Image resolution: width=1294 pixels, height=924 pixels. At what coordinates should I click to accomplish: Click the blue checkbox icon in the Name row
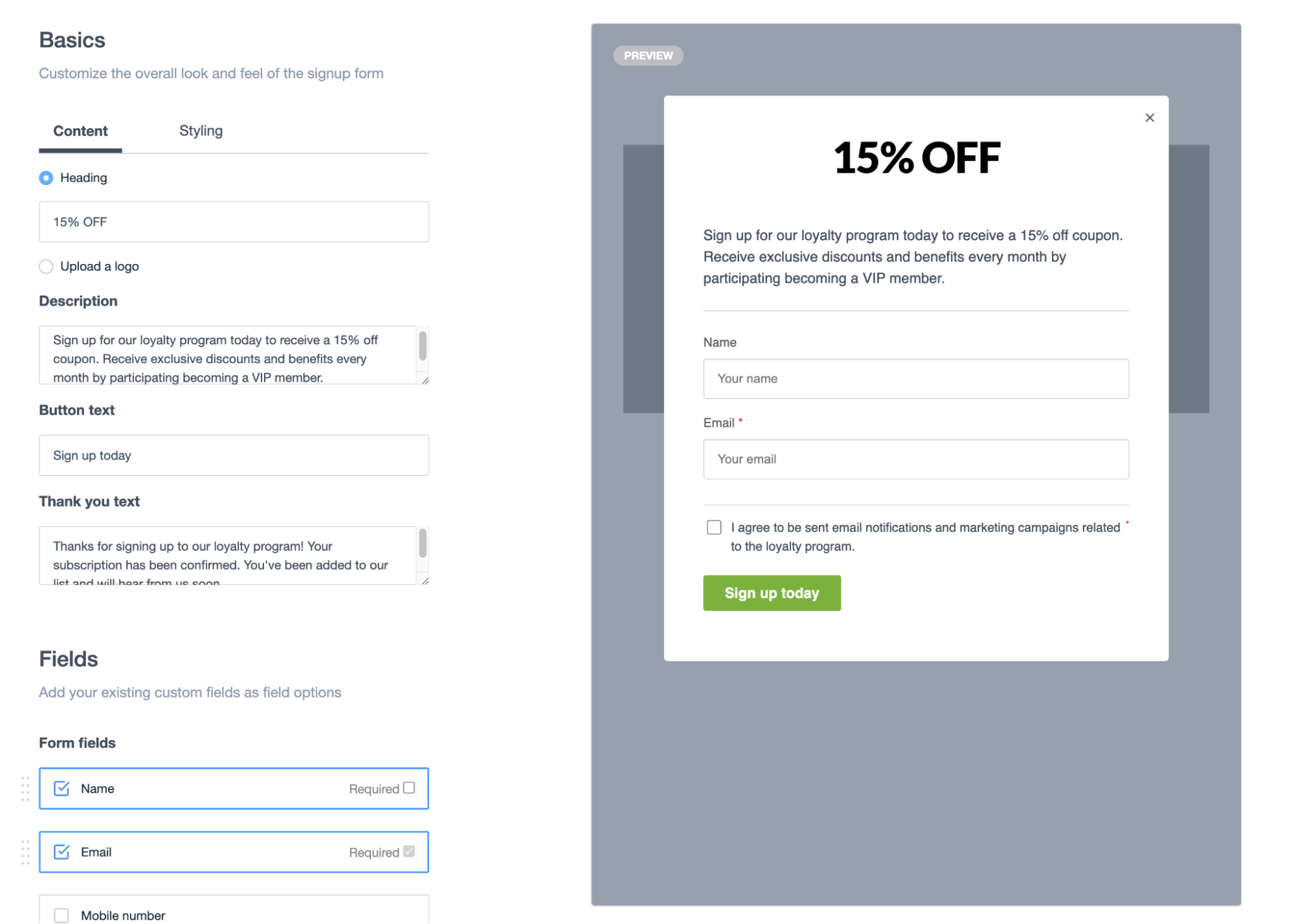tap(61, 788)
